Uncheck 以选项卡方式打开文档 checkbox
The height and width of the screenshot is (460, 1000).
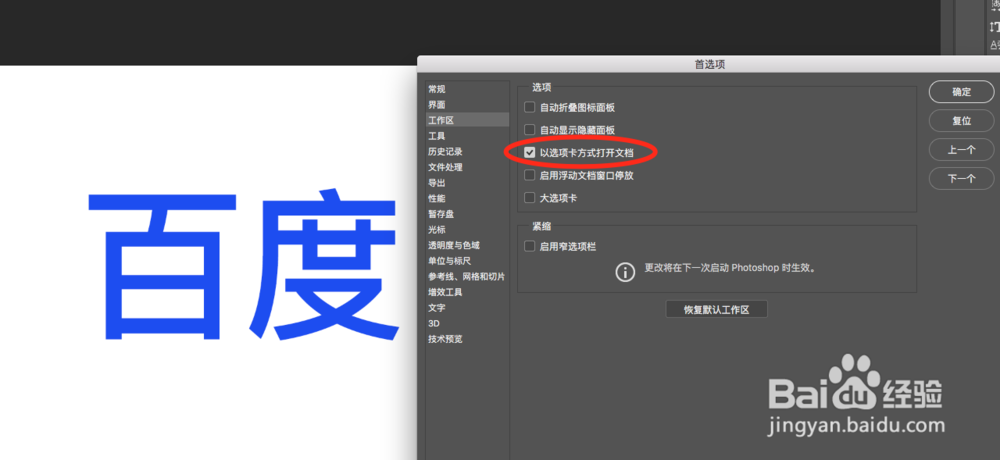[529, 152]
